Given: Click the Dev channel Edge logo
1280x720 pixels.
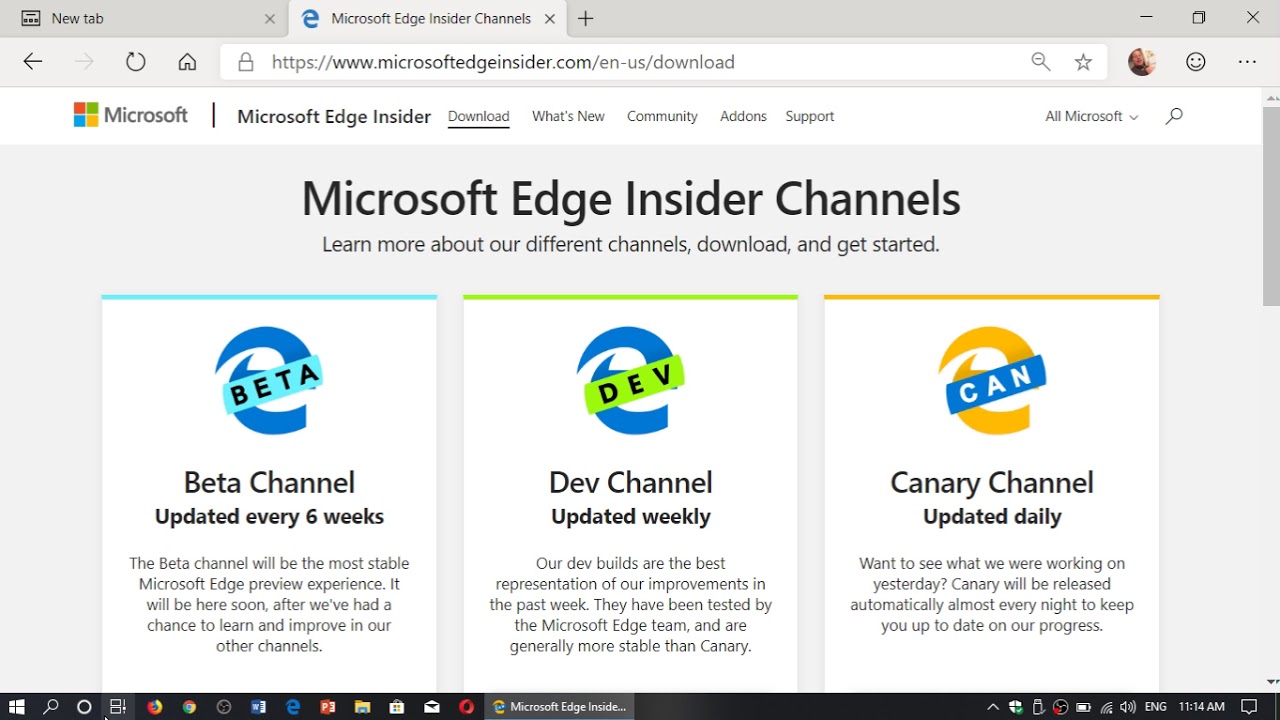Looking at the screenshot, I should [630, 380].
